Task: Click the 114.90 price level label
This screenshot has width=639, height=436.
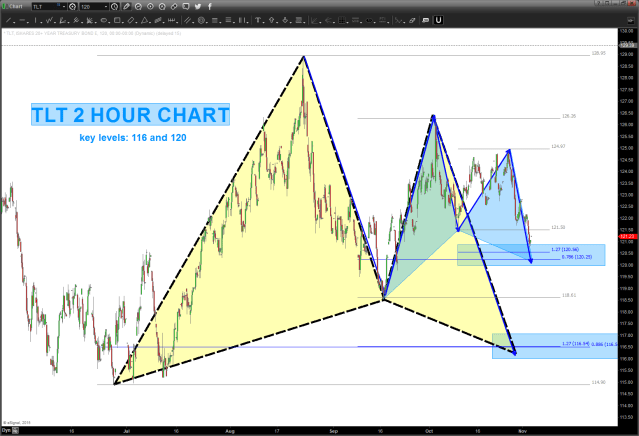Action: 598,382
